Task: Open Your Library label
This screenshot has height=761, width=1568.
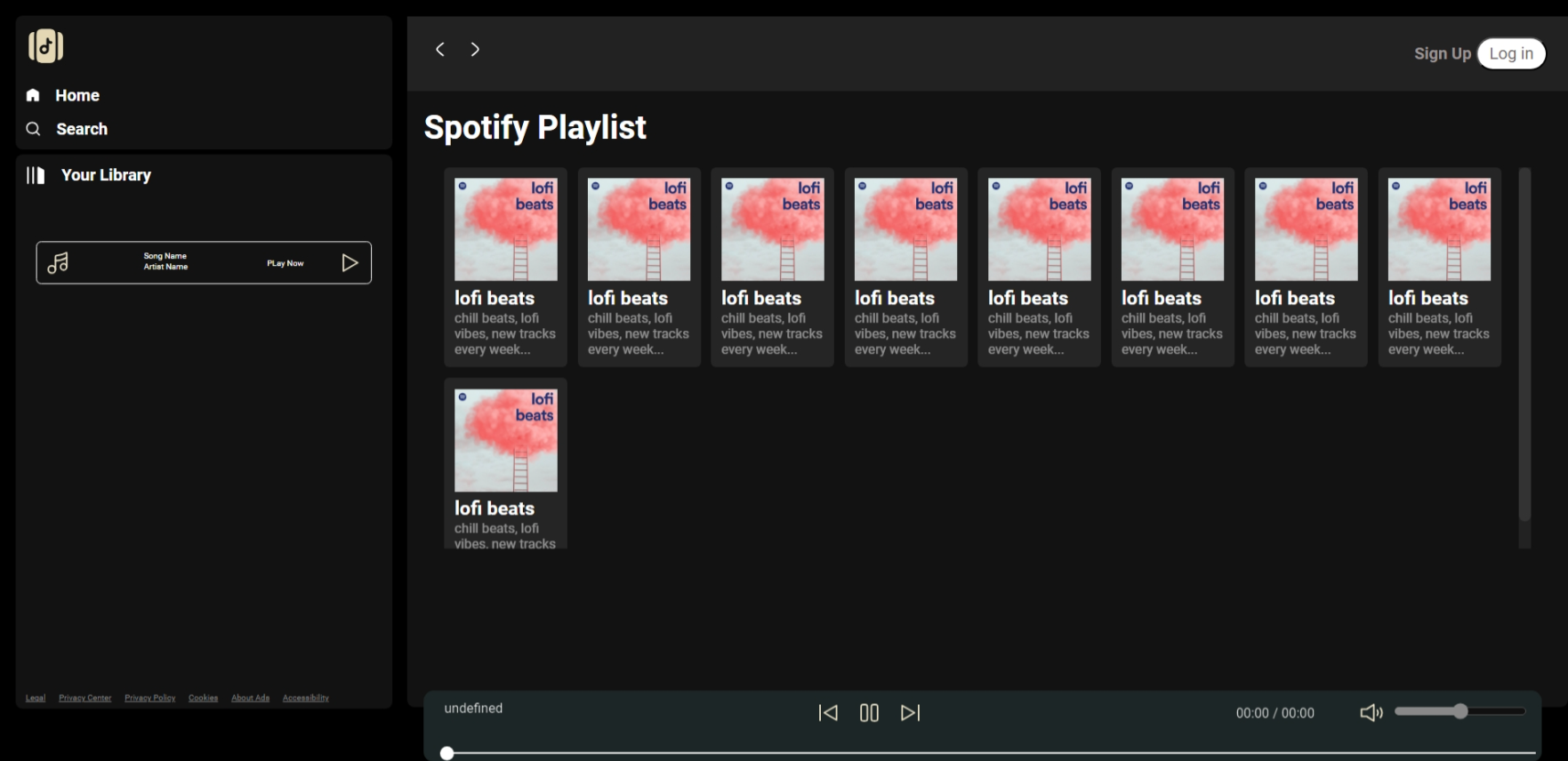Action: click(x=106, y=175)
